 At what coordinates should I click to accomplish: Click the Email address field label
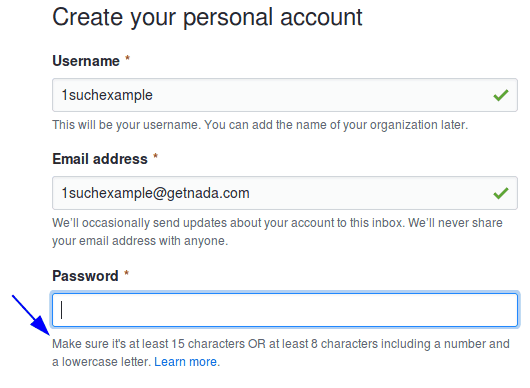(100, 159)
